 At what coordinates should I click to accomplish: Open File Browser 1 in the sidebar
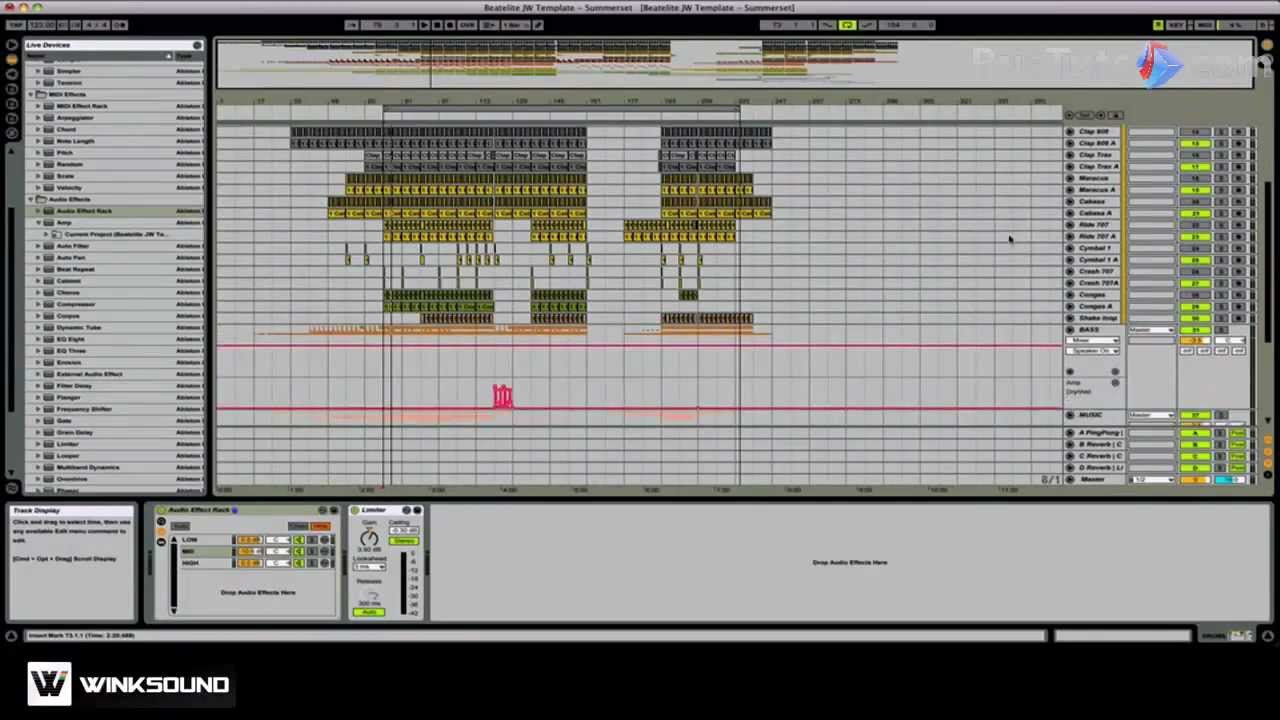point(12,88)
